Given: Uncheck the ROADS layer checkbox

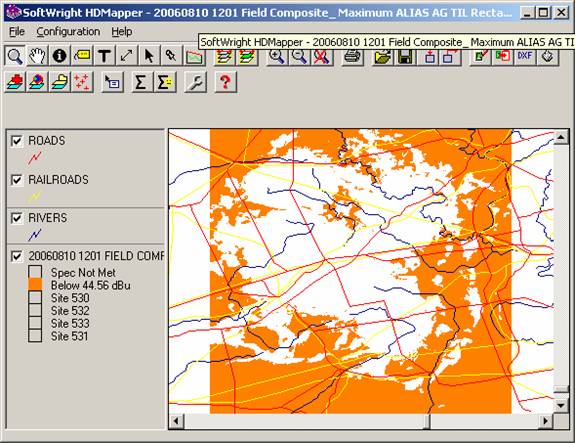Looking at the screenshot, I should click(17, 141).
